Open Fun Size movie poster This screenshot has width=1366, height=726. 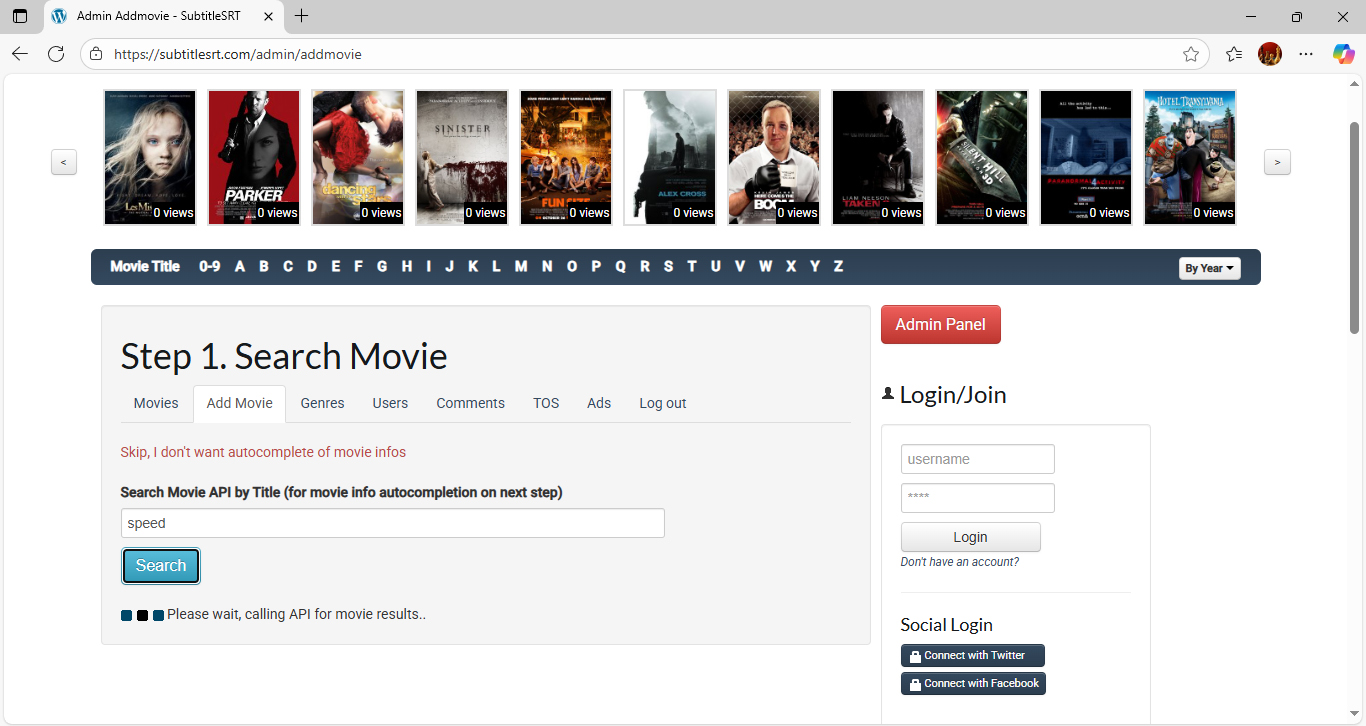click(566, 157)
